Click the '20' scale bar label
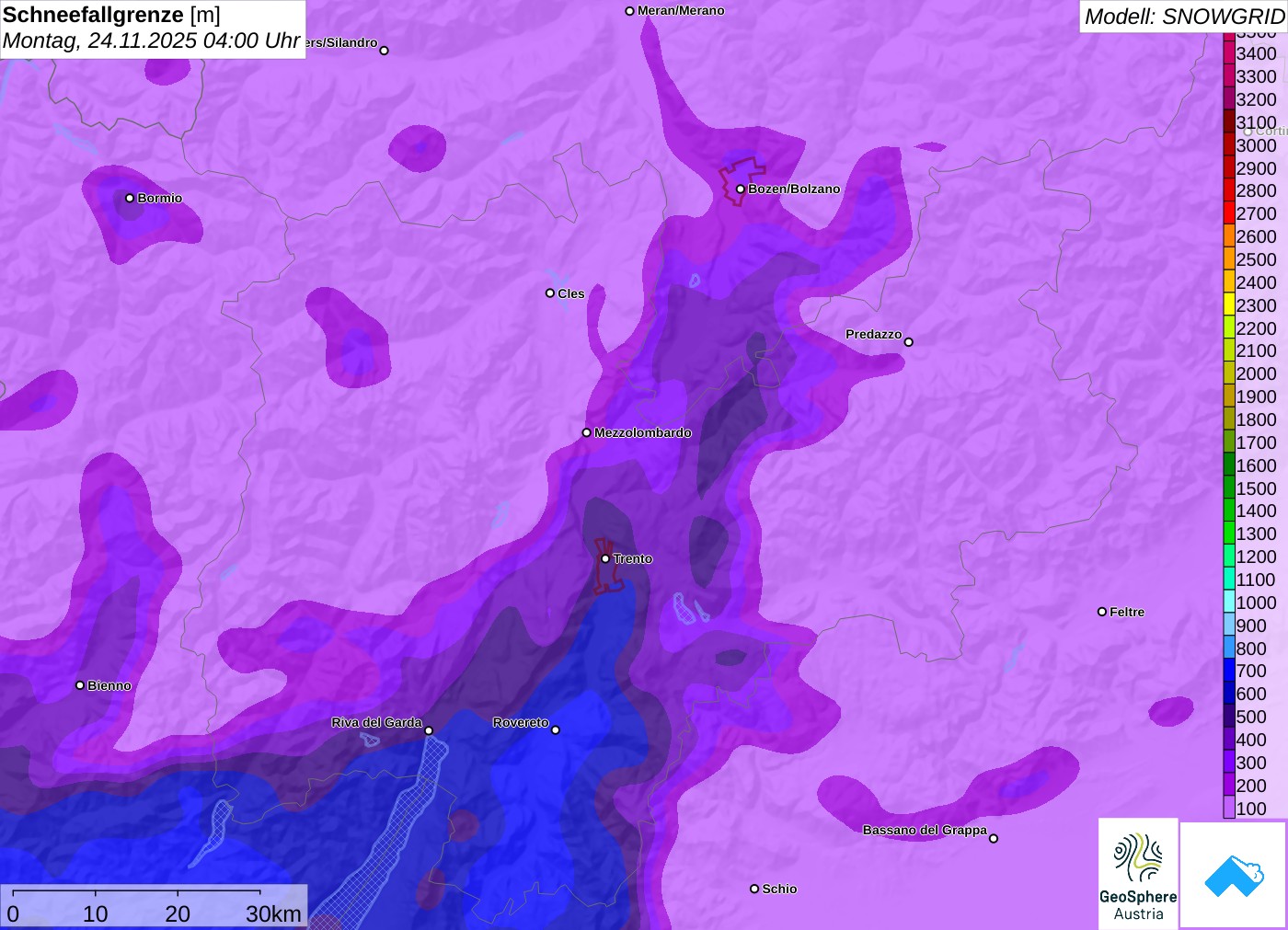Viewport: 1288px width, 930px height. pyautogui.click(x=178, y=913)
